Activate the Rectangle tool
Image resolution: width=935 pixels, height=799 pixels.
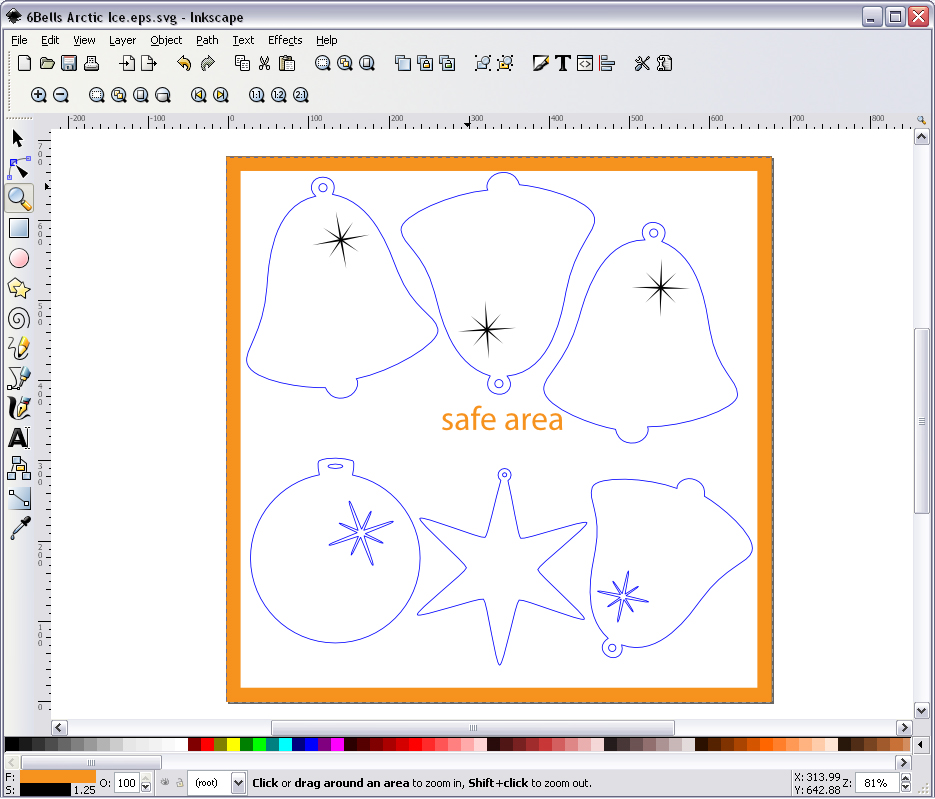tap(17, 228)
